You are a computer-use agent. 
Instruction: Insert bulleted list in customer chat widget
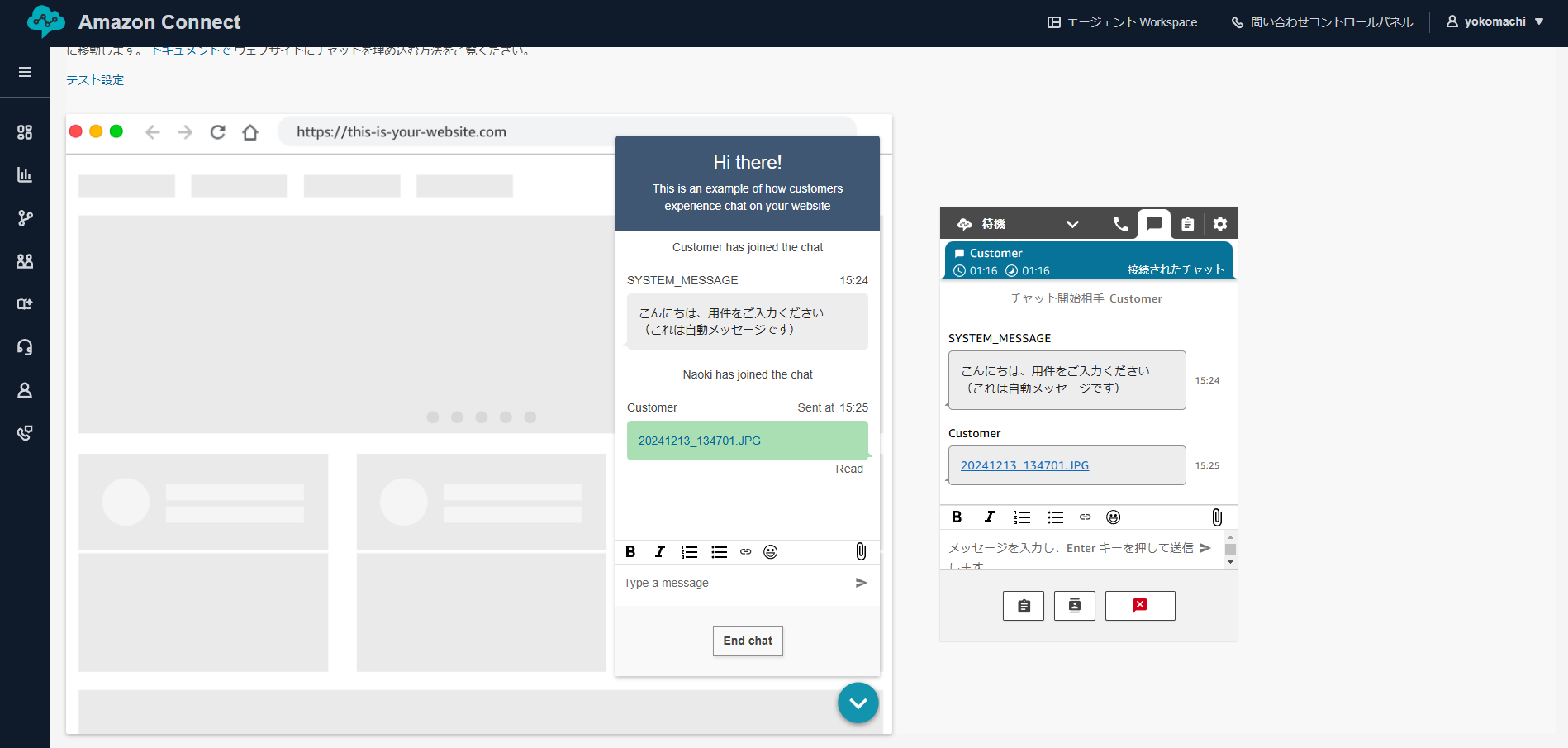click(x=720, y=552)
